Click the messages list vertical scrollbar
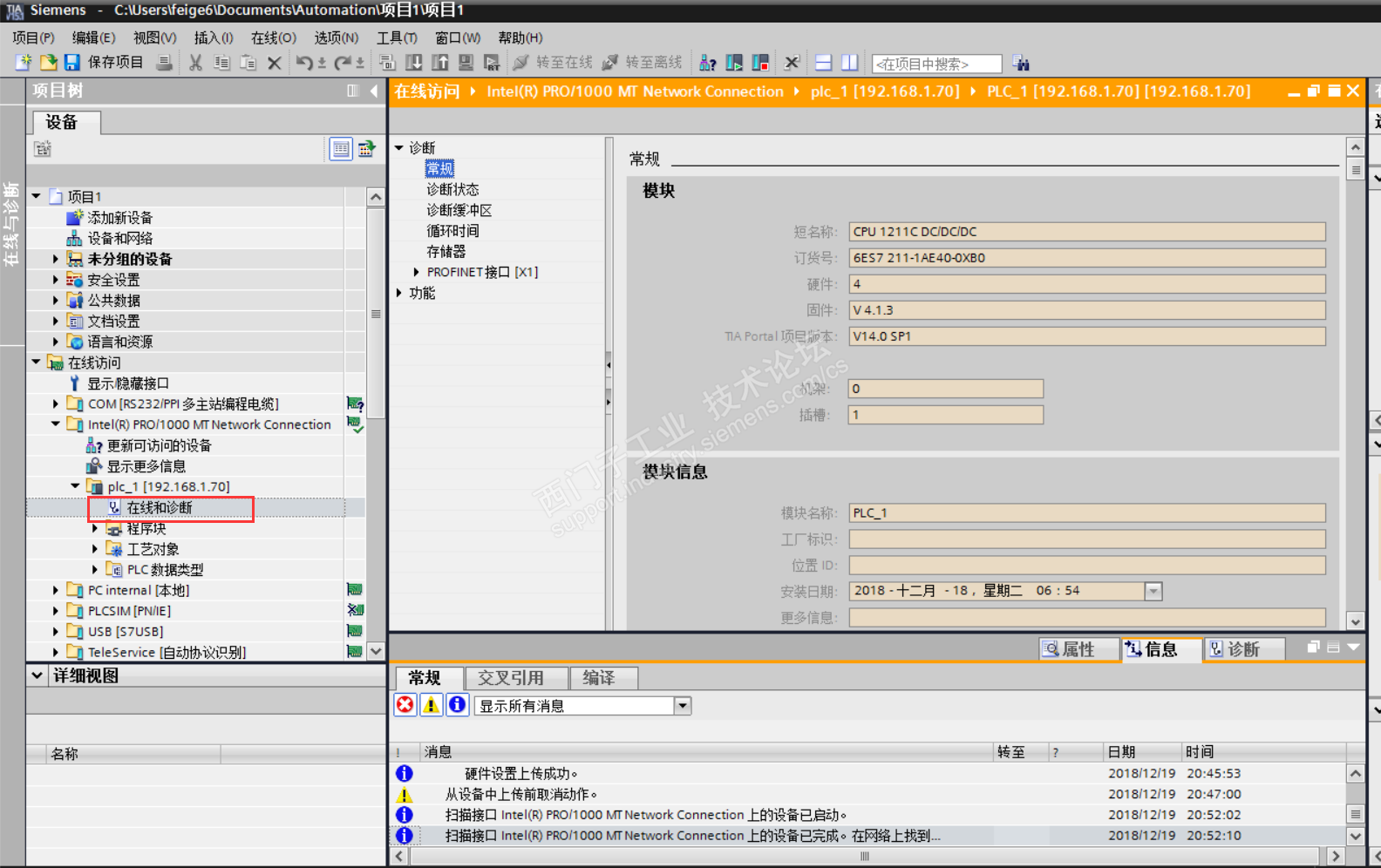The image size is (1381, 868). [x=1355, y=814]
